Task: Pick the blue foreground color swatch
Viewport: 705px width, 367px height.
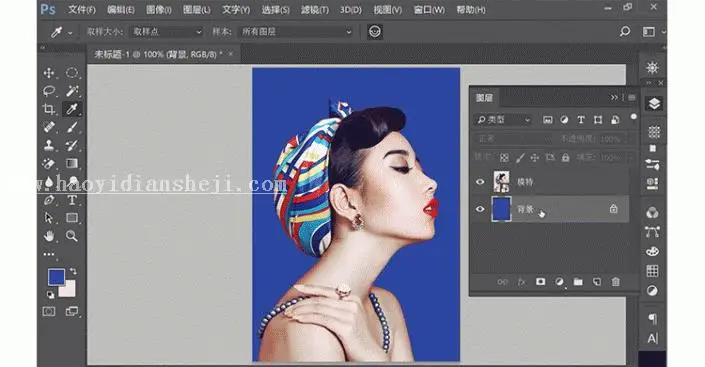Action: point(56,277)
